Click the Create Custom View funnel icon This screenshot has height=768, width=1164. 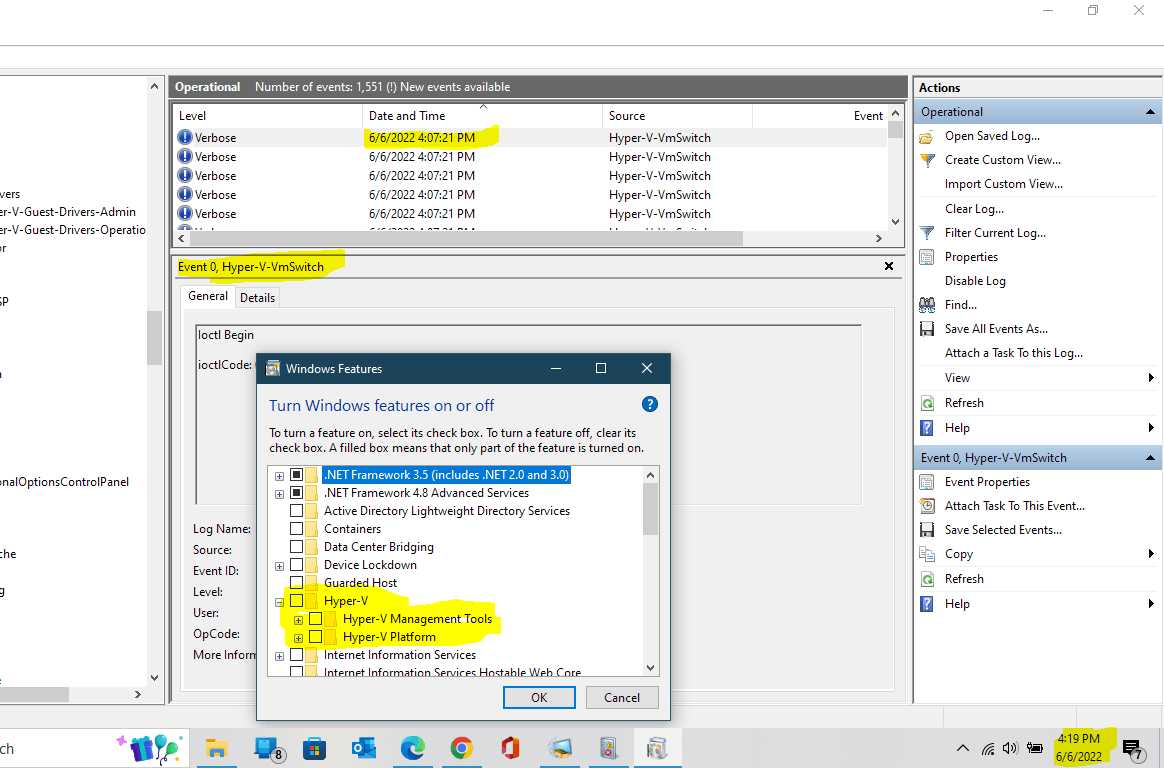click(x=926, y=160)
